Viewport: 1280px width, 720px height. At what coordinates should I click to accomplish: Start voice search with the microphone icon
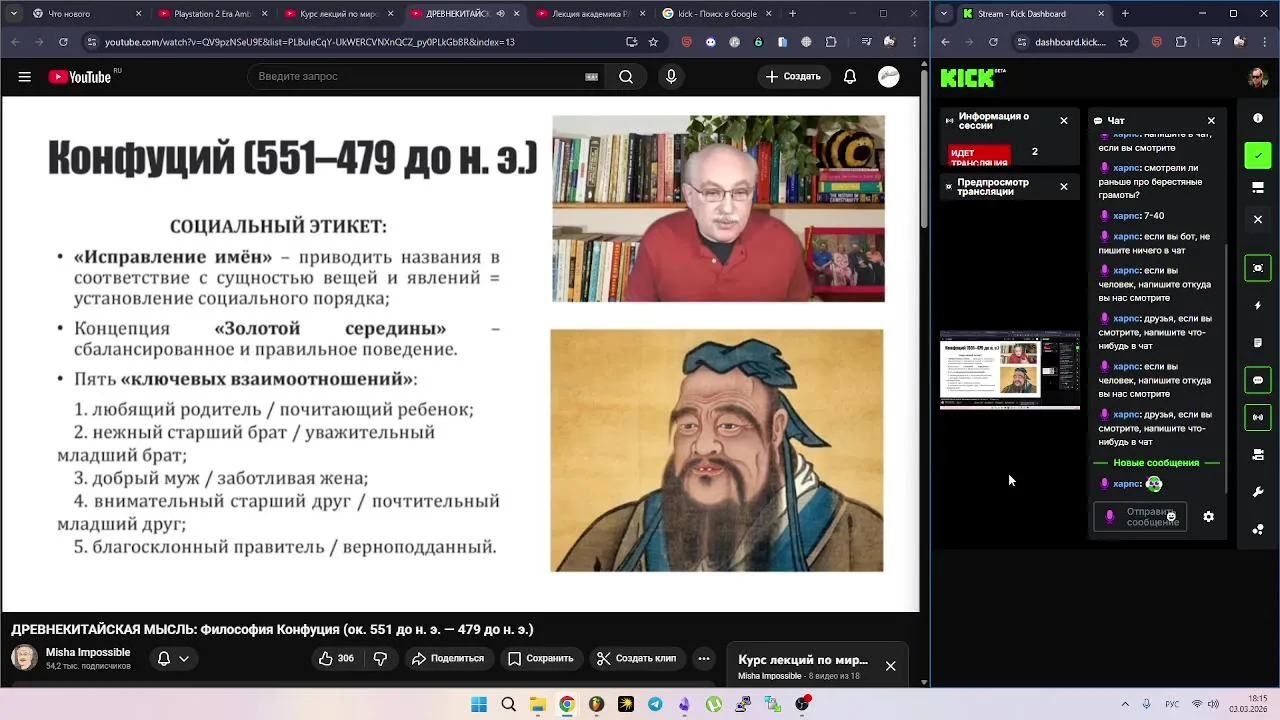[671, 77]
